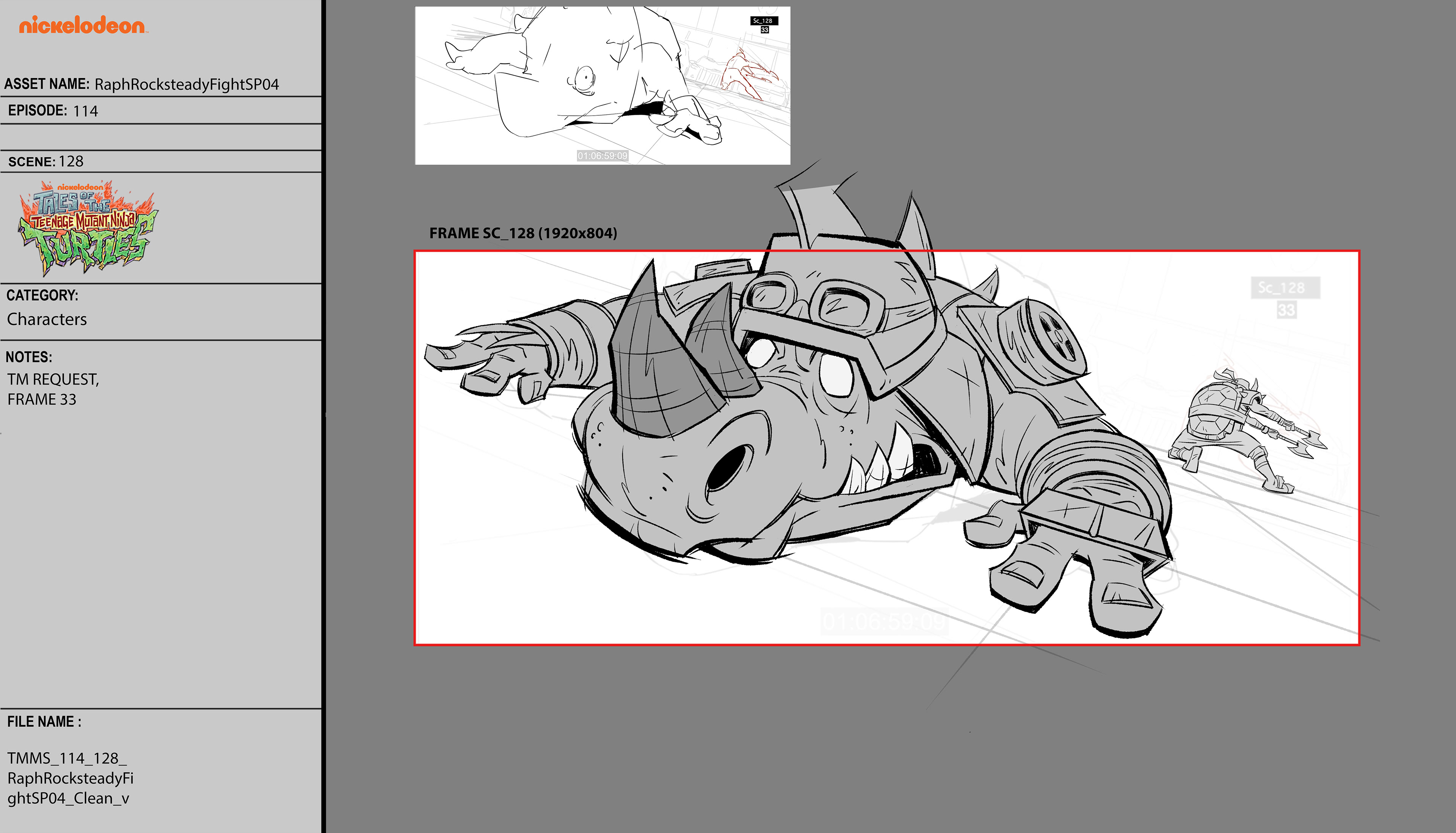1456x833 pixels.
Task: Click the faded timecode watermark in frame
Action: pyautogui.click(x=884, y=622)
